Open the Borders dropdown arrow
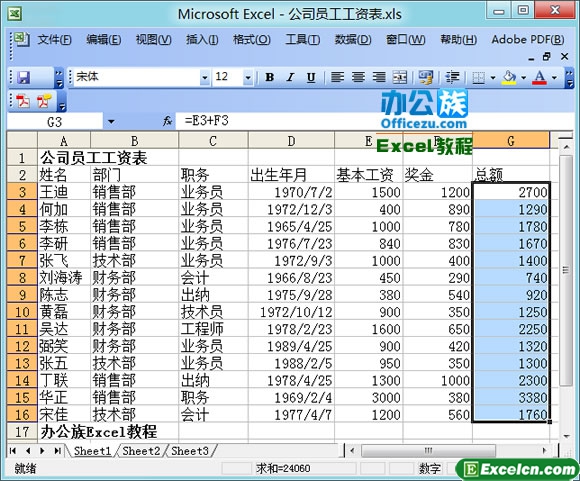 [493, 78]
